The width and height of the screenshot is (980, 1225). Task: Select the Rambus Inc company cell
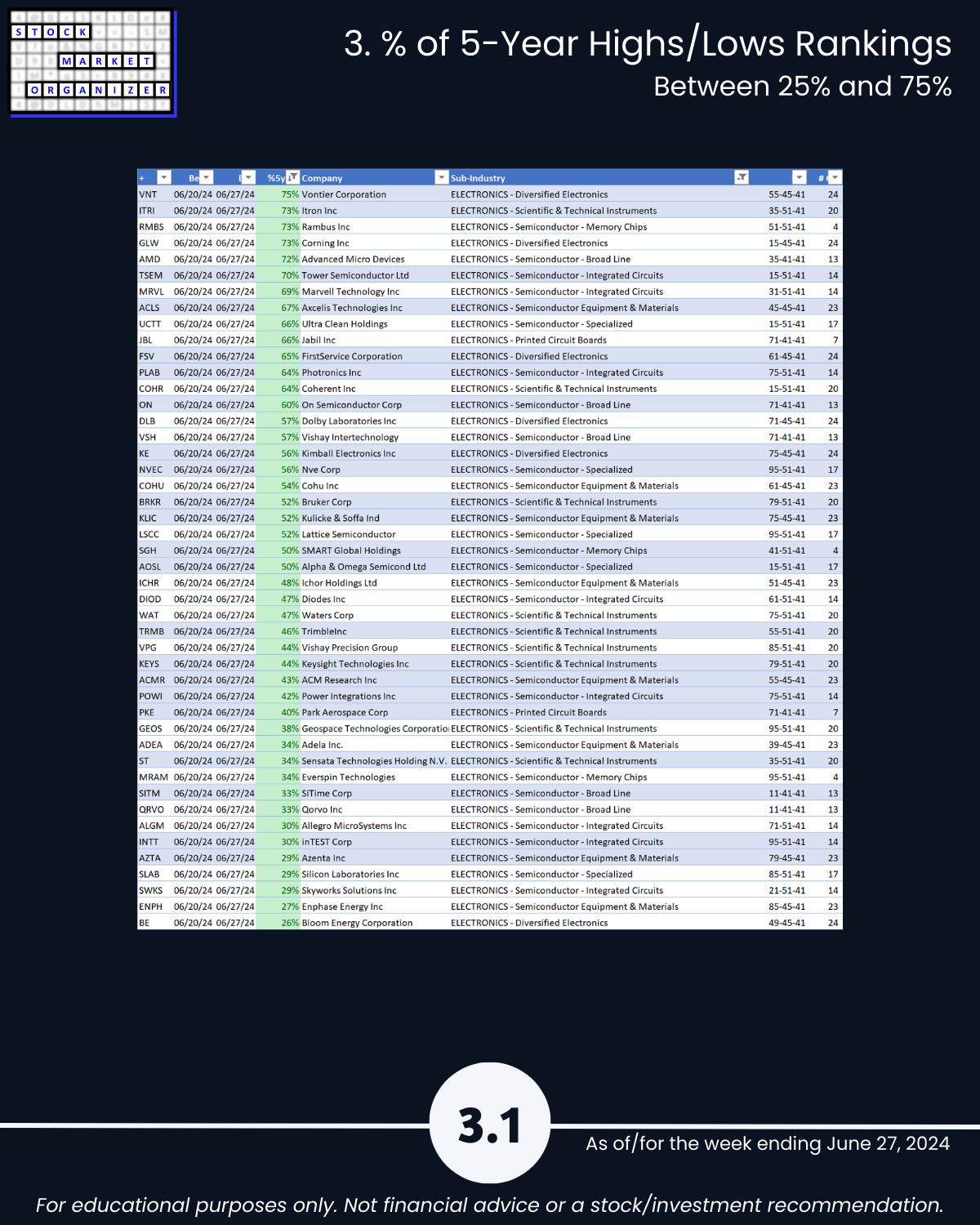click(x=326, y=227)
